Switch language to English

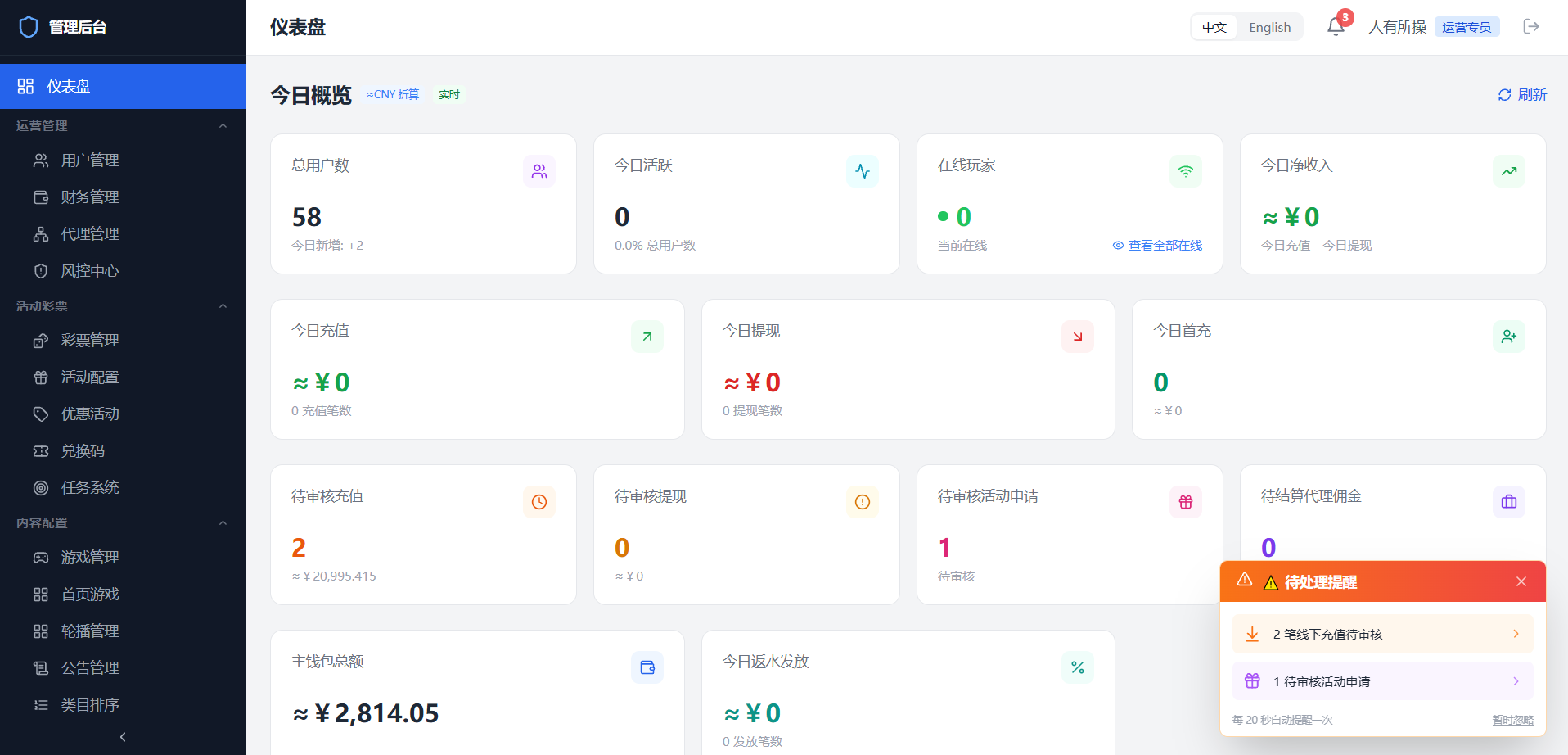click(1270, 27)
